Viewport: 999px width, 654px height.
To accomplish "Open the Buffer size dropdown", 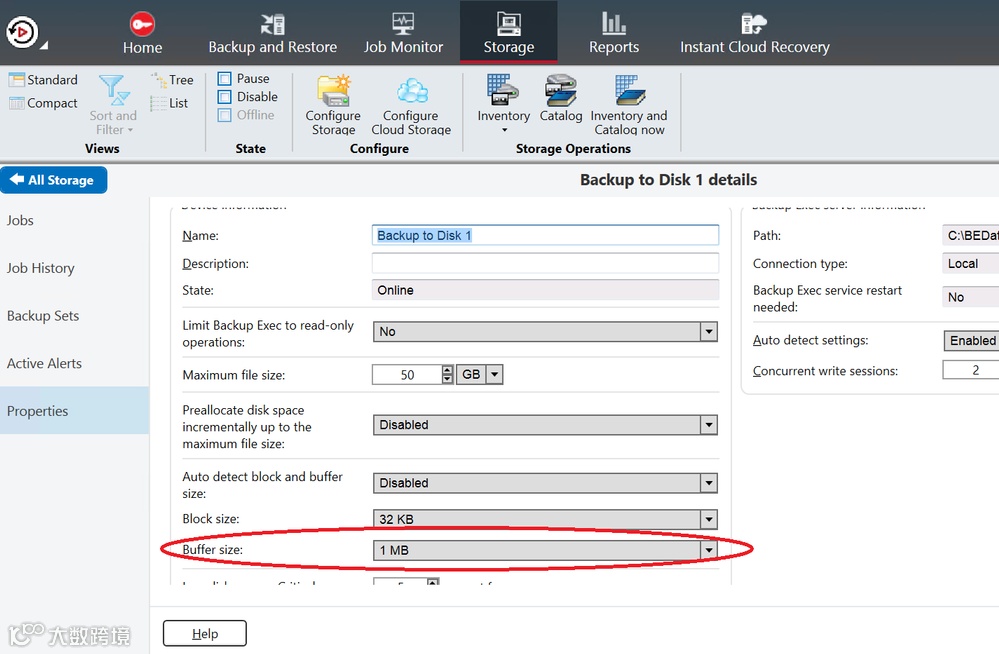I will coord(545,550).
